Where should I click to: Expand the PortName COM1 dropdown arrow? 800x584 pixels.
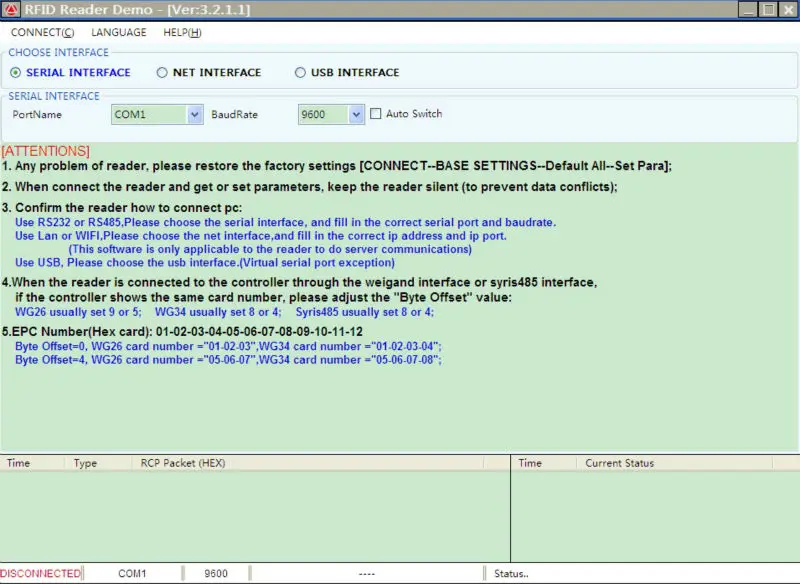pos(194,114)
